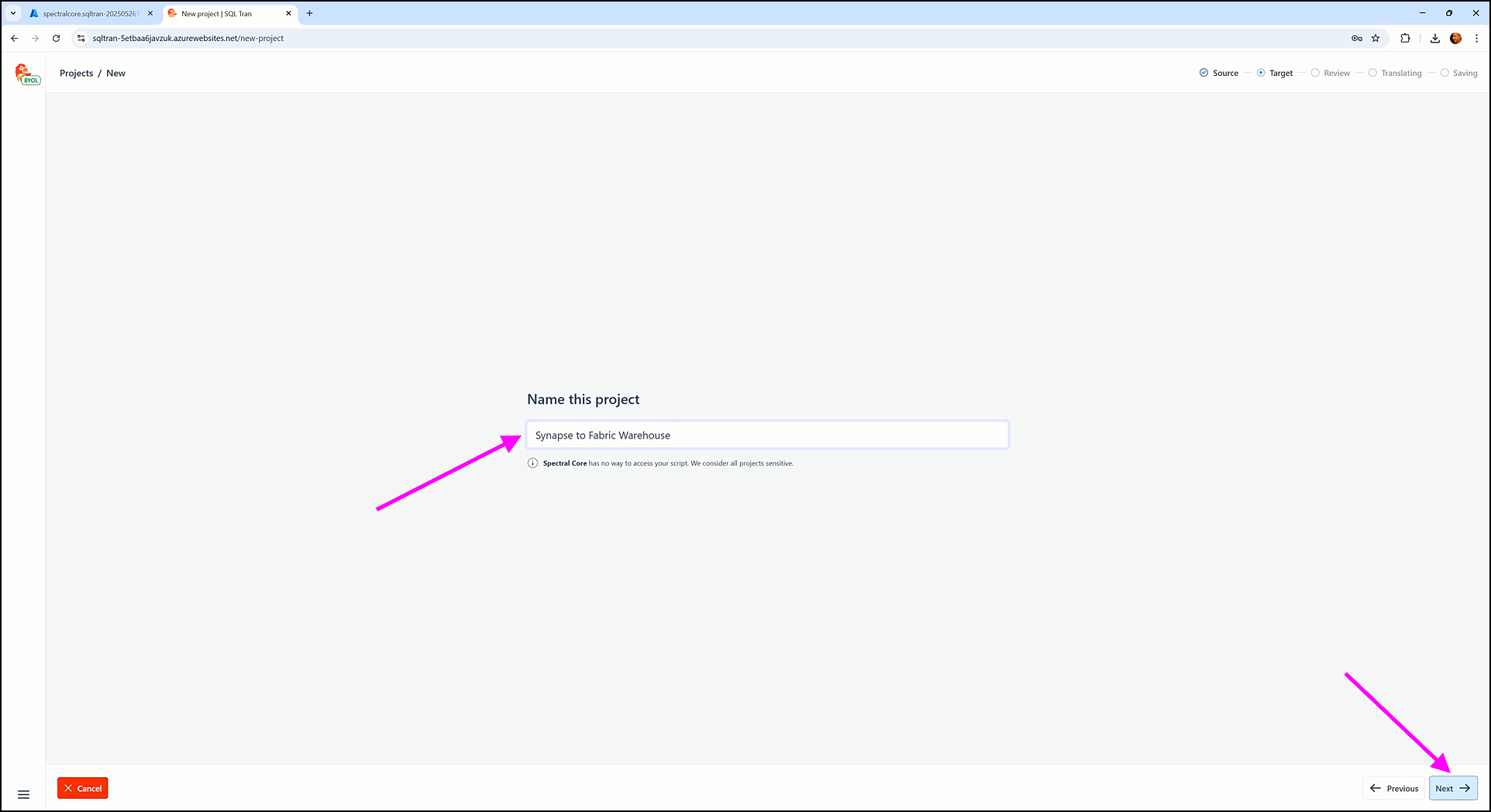Open Chrome three-dot menu
The width and height of the screenshot is (1491, 812).
1476,38
